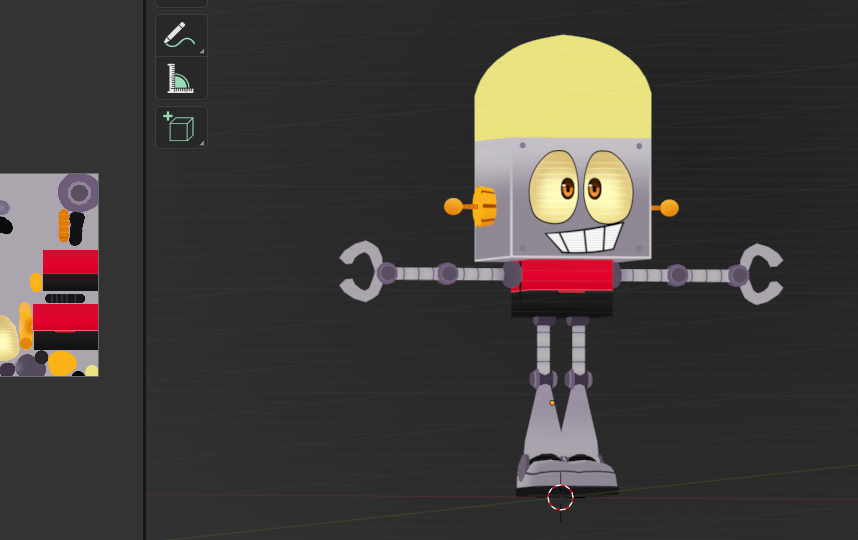This screenshot has width=858, height=540.
Task: Click the orange origin dot on the robot's leg
Action: click(x=552, y=403)
